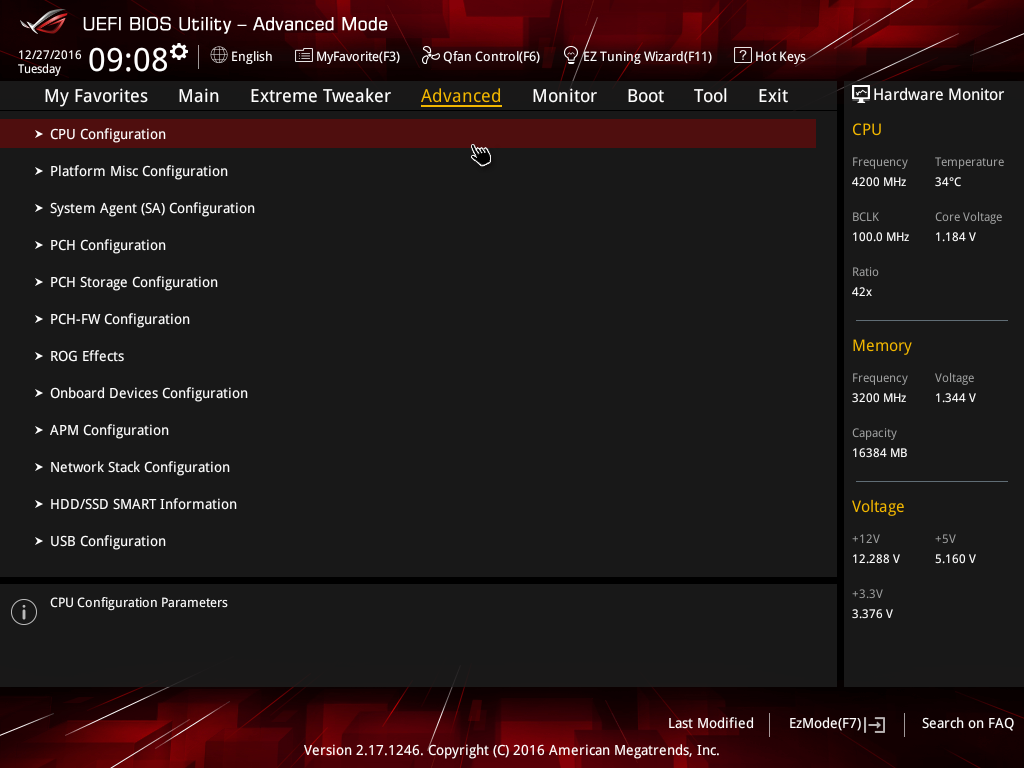Switch to the Monitor tab

pyautogui.click(x=564, y=96)
